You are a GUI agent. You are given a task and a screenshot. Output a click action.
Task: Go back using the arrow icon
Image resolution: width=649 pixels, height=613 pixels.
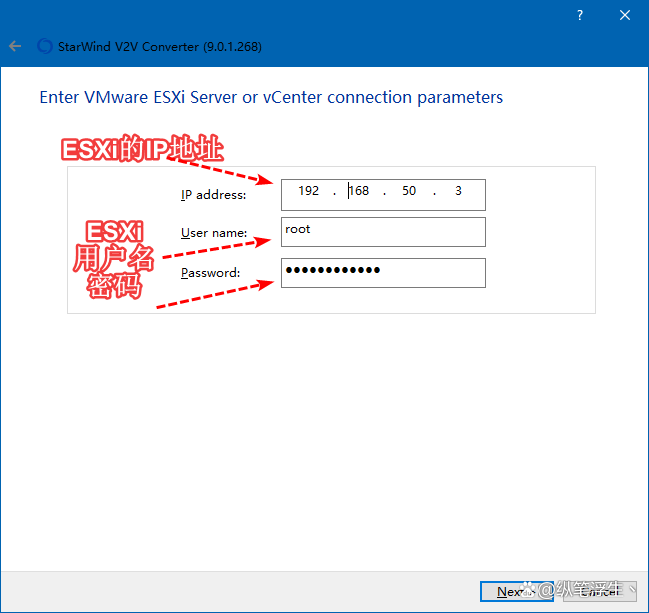[15, 46]
